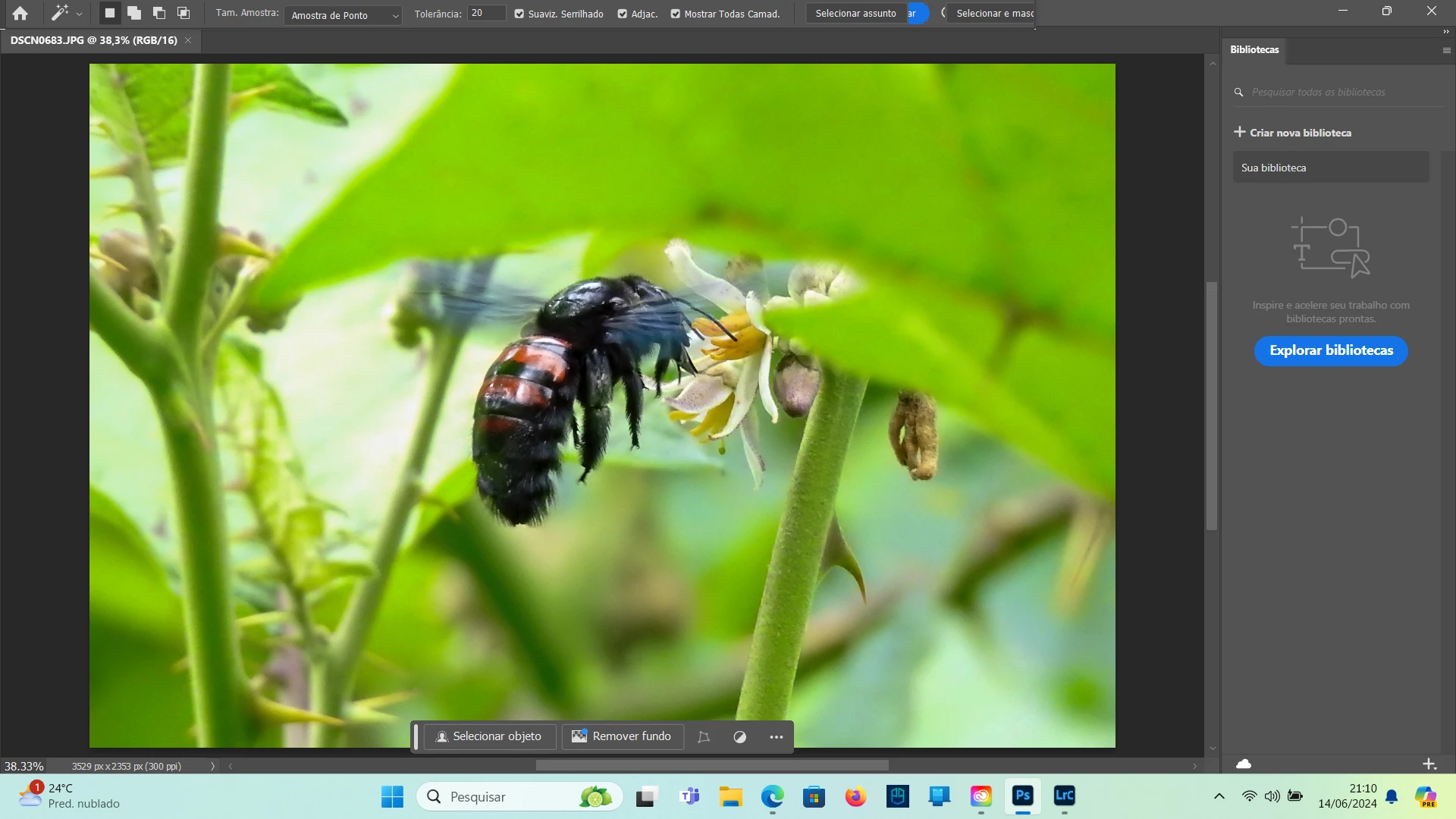
Task: Select the Add to Selection icon
Action: (x=134, y=13)
